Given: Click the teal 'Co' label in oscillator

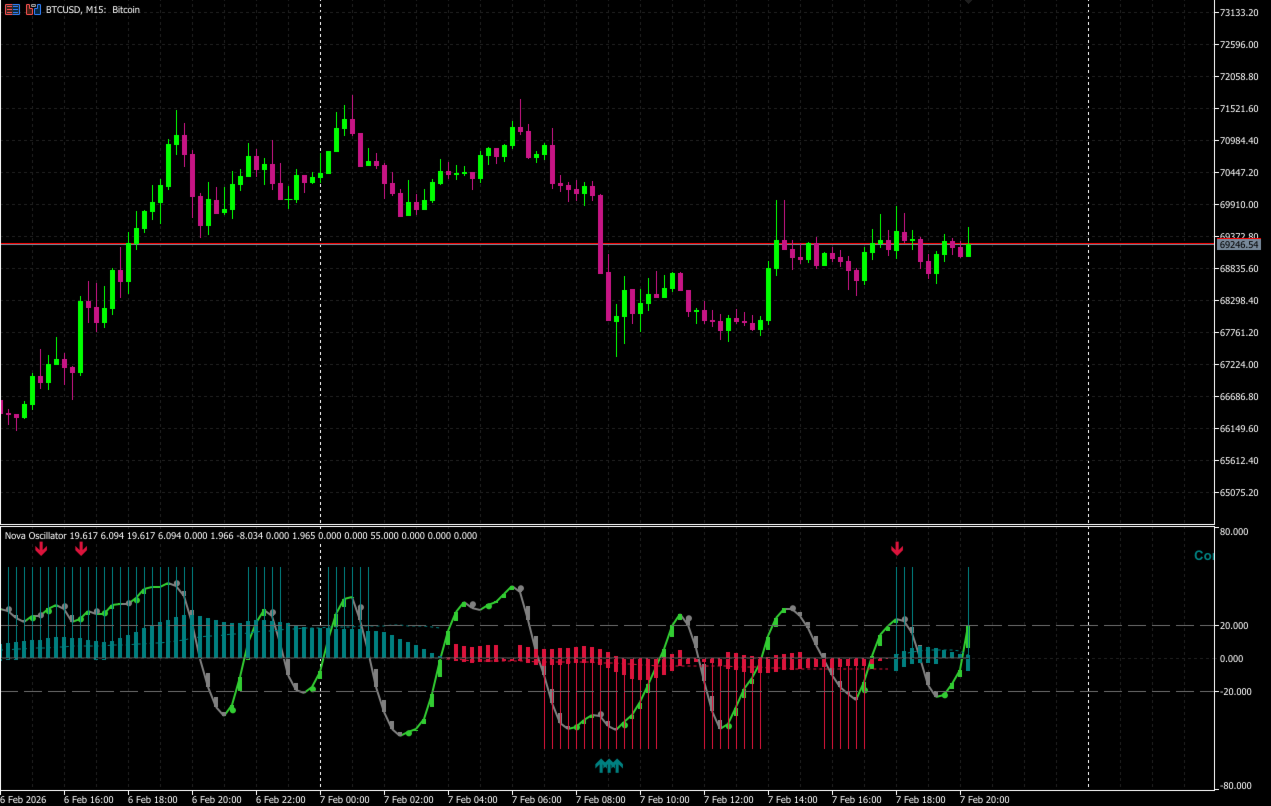Looking at the screenshot, I should point(1204,555).
